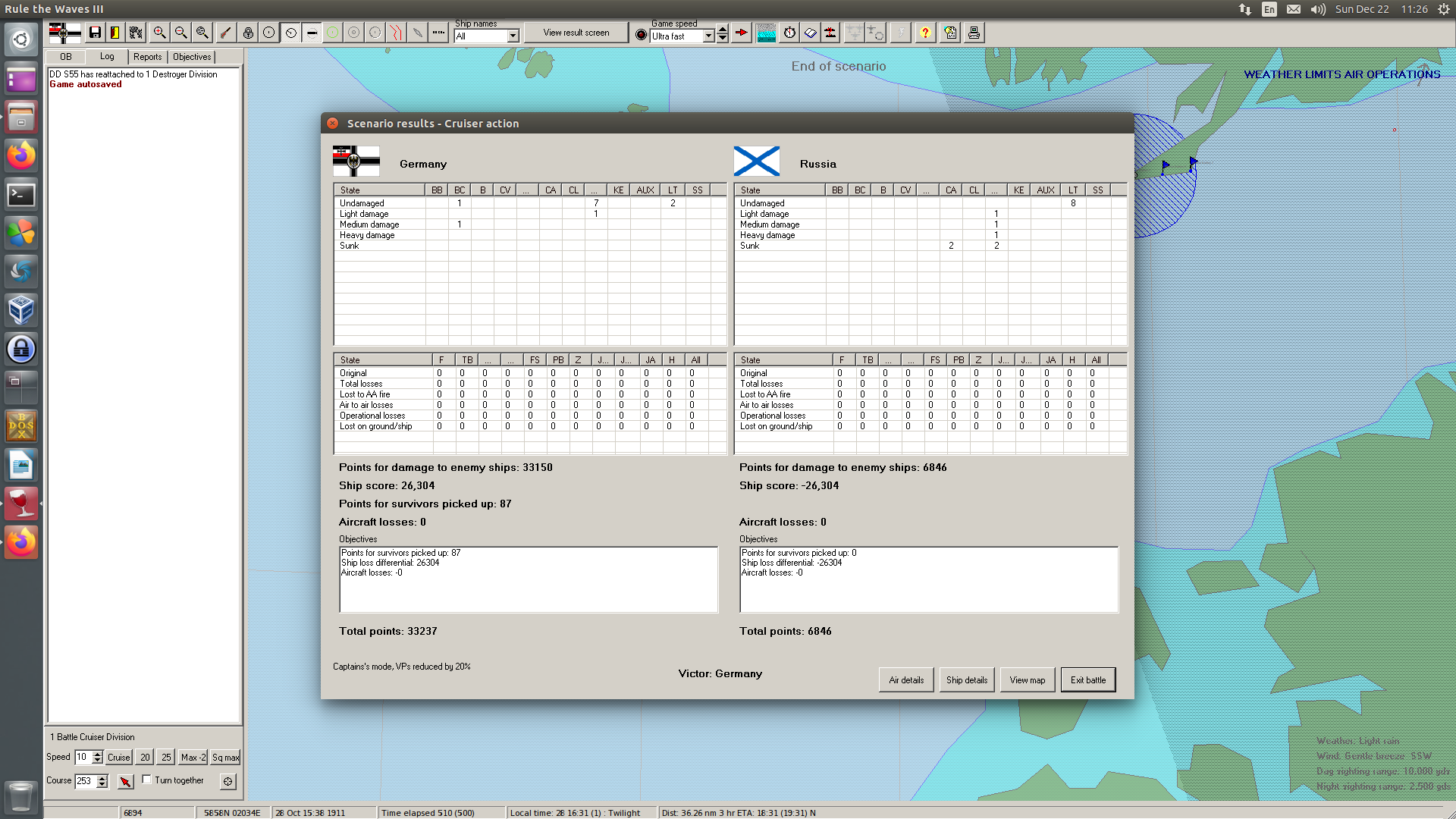
Task: Set speed to Cruise
Action: tap(118, 757)
